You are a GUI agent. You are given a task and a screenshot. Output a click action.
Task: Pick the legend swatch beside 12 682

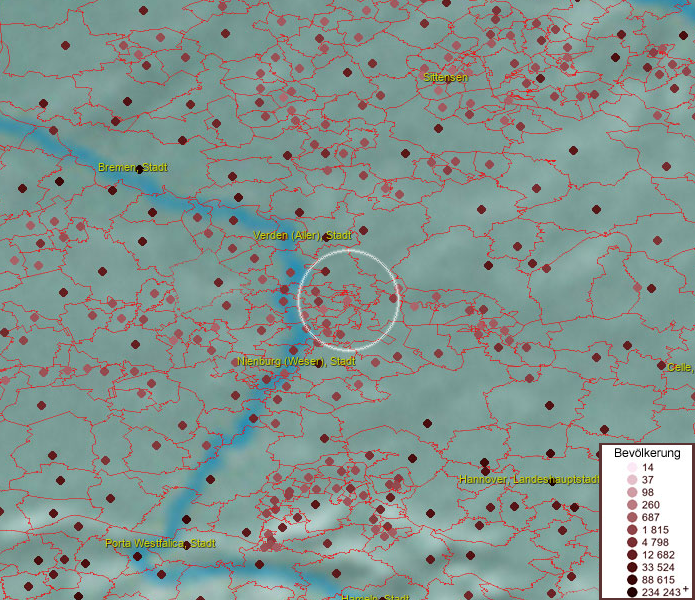point(632,555)
